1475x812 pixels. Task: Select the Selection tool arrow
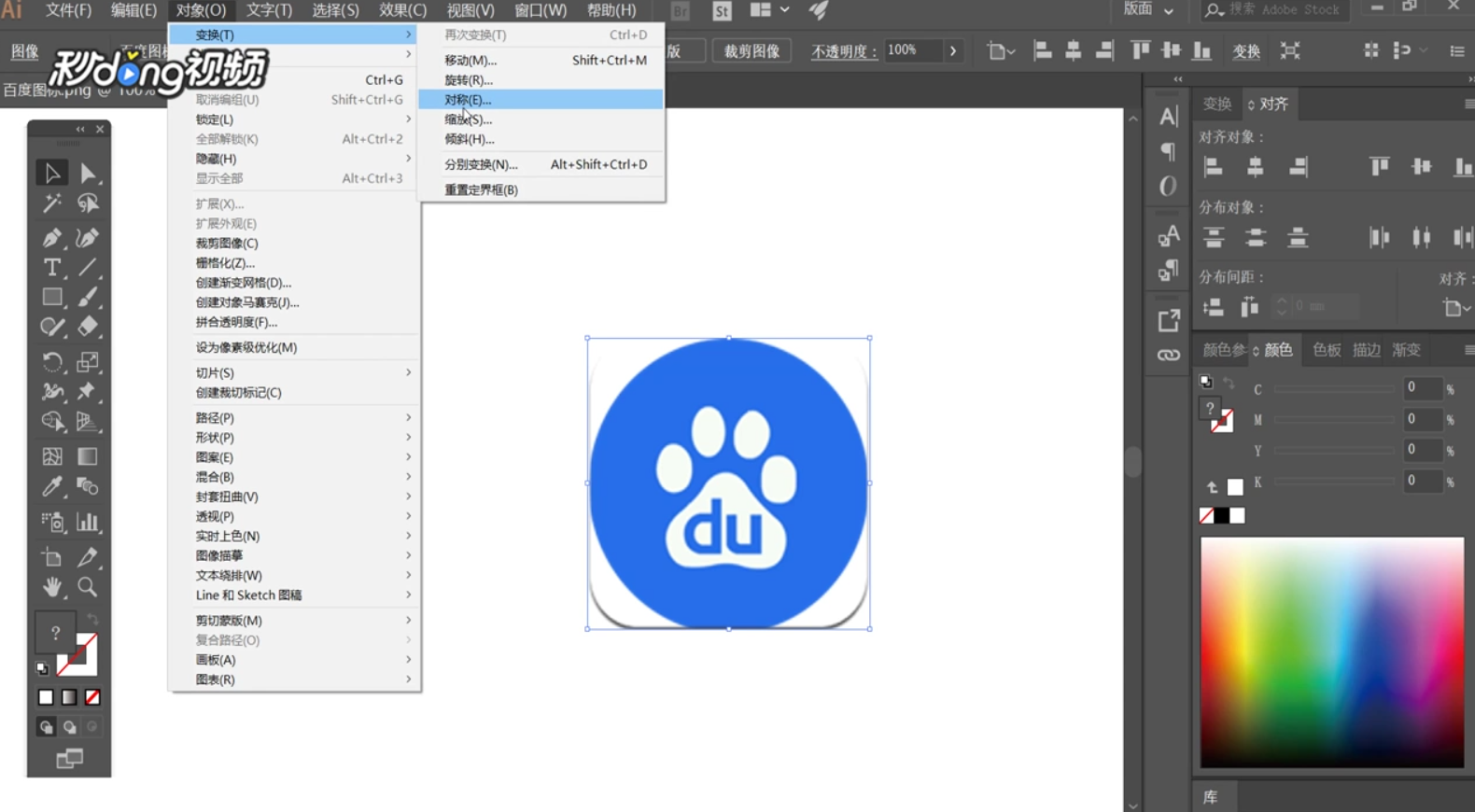point(52,173)
